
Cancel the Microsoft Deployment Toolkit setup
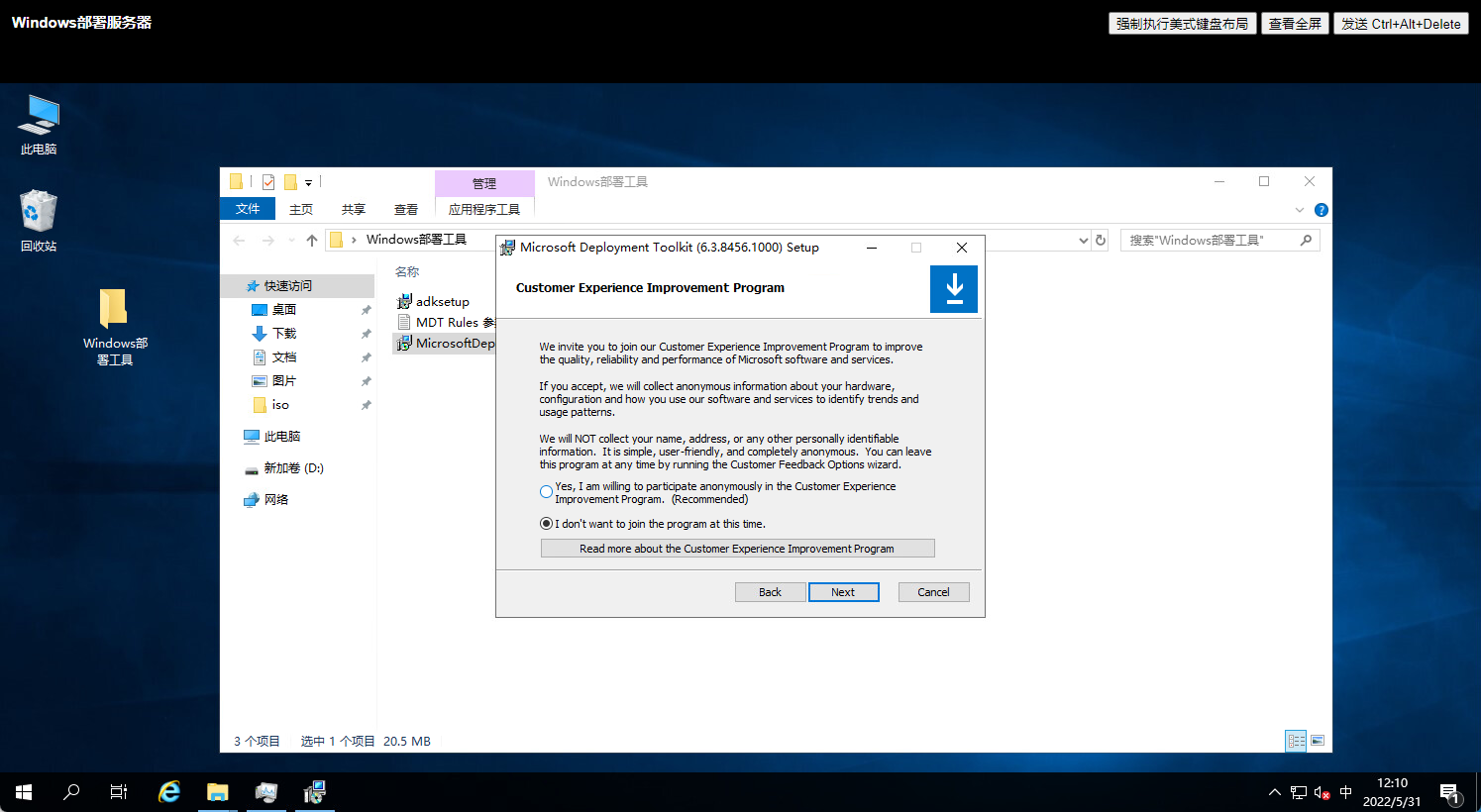[933, 592]
